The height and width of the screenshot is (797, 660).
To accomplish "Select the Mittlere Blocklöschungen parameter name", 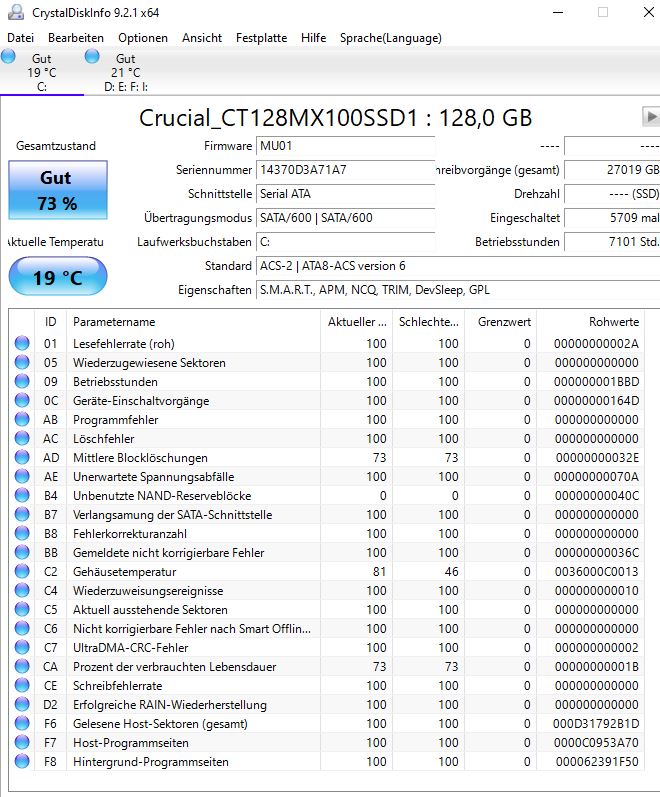I will [x=140, y=457].
